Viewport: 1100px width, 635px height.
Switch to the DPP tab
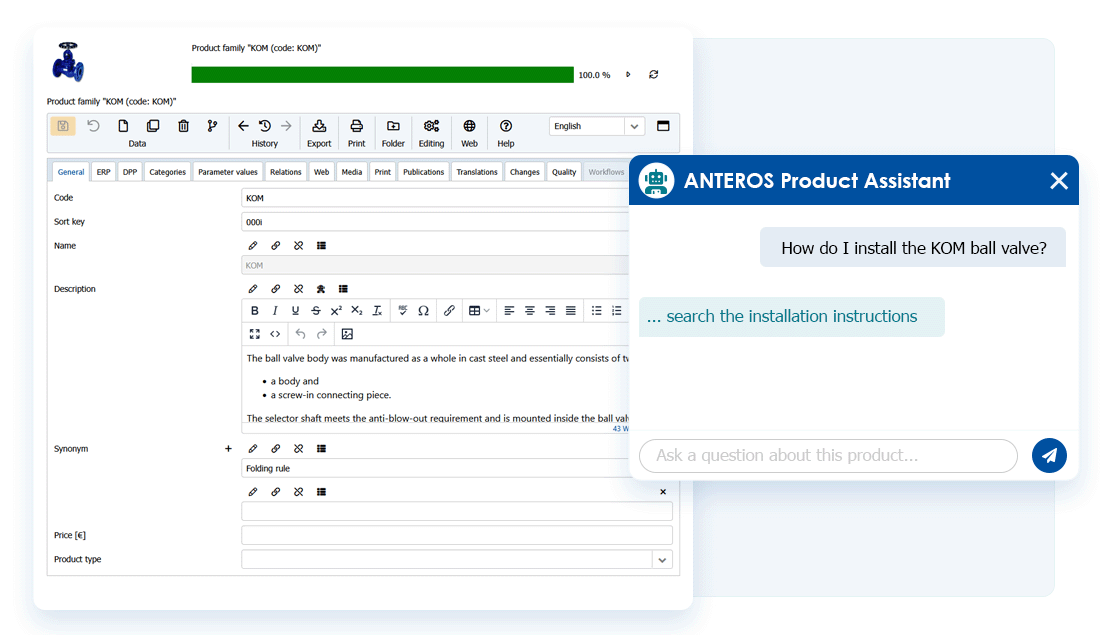[130, 172]
